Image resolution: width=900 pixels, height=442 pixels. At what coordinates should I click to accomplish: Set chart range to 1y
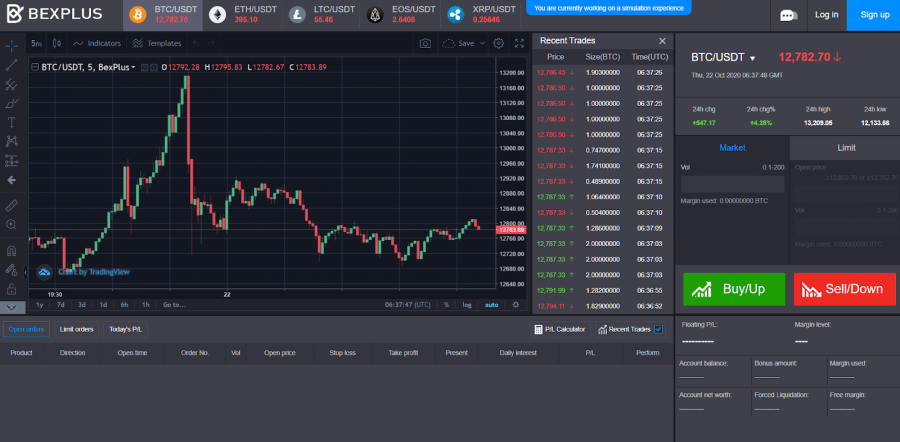point(40,305)
